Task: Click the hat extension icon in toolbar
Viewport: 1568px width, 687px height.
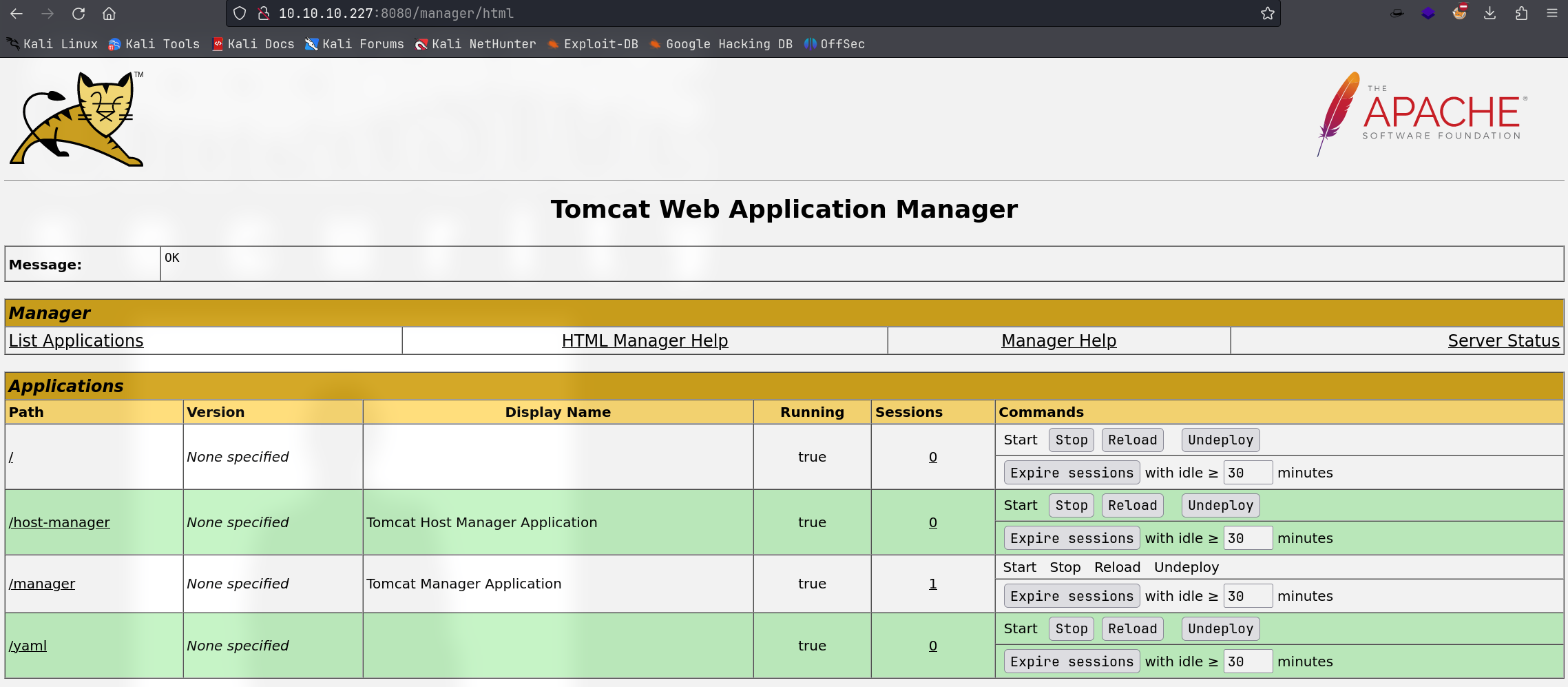Action: tap(1397, 13)
